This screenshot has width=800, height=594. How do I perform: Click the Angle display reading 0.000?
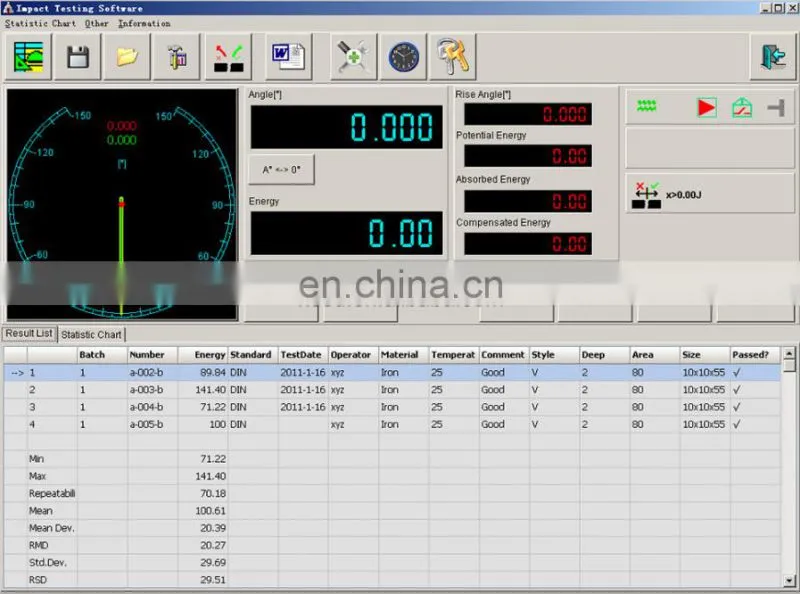[x=346, y=127]
